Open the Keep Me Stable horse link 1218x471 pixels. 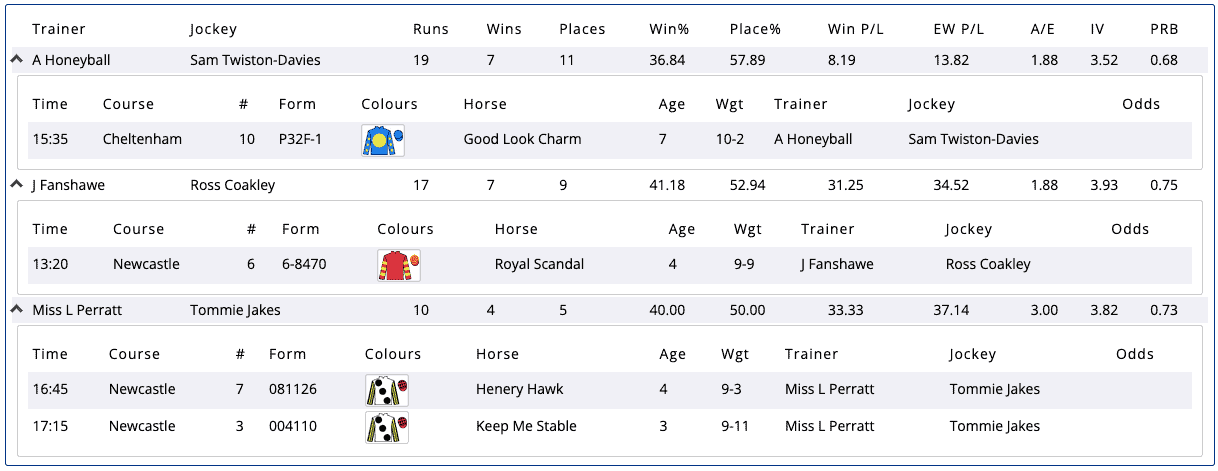[x=526, y=427]
